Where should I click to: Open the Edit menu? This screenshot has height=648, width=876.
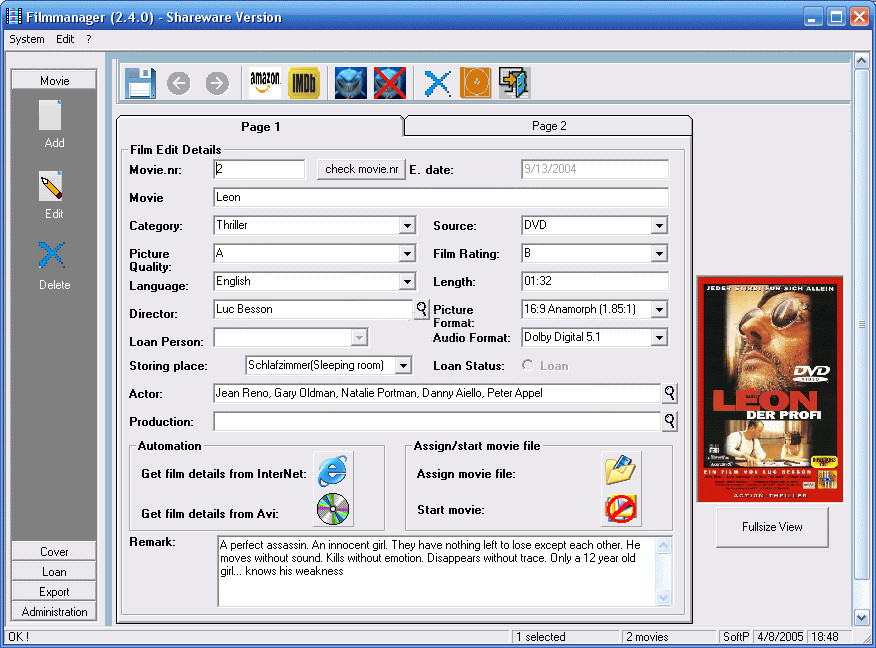point(65,39)
